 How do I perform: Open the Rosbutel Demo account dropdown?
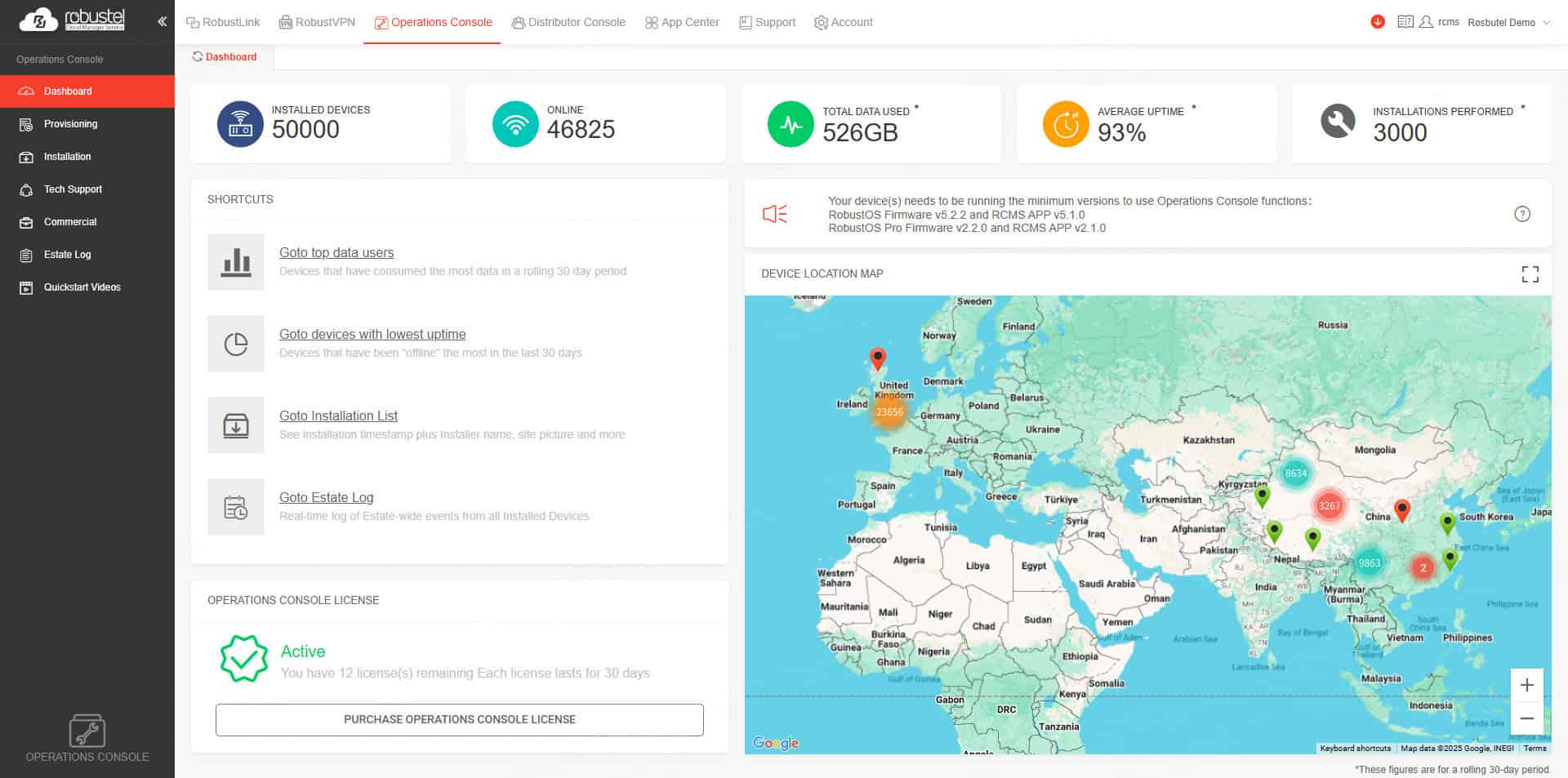(x=1508, y=23)
